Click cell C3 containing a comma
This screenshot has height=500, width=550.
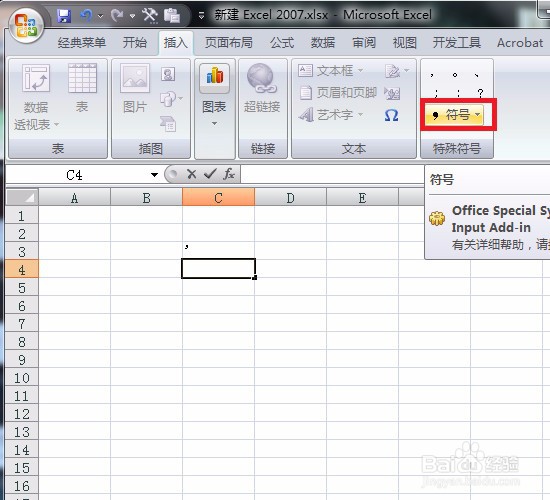219,251
